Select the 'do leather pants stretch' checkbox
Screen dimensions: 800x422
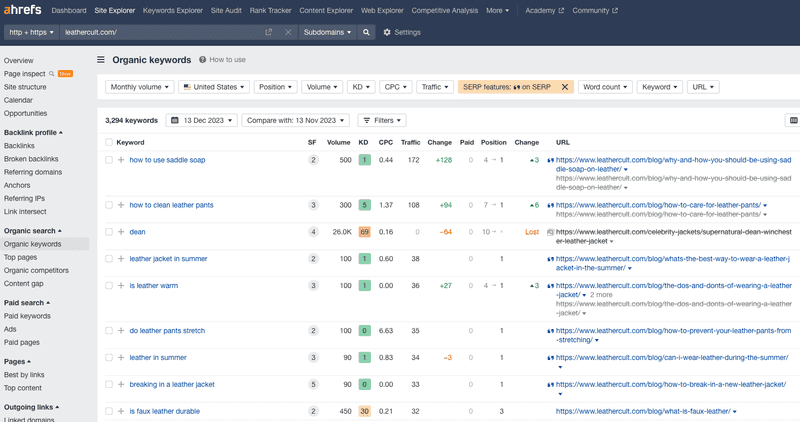click(109, 330)
